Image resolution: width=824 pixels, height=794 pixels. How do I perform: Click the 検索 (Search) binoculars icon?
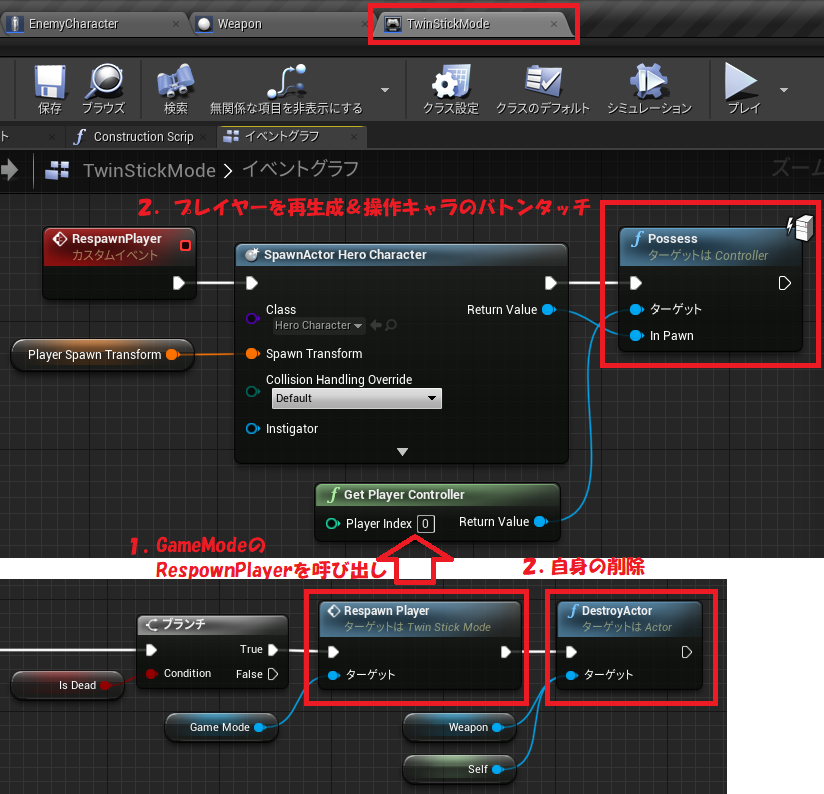176,81
